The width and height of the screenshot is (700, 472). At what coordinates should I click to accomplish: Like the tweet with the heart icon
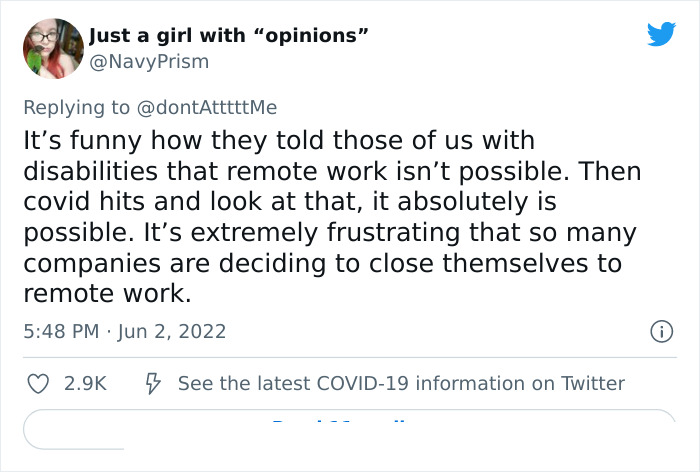pyautogui.click(x=37, y=383)
